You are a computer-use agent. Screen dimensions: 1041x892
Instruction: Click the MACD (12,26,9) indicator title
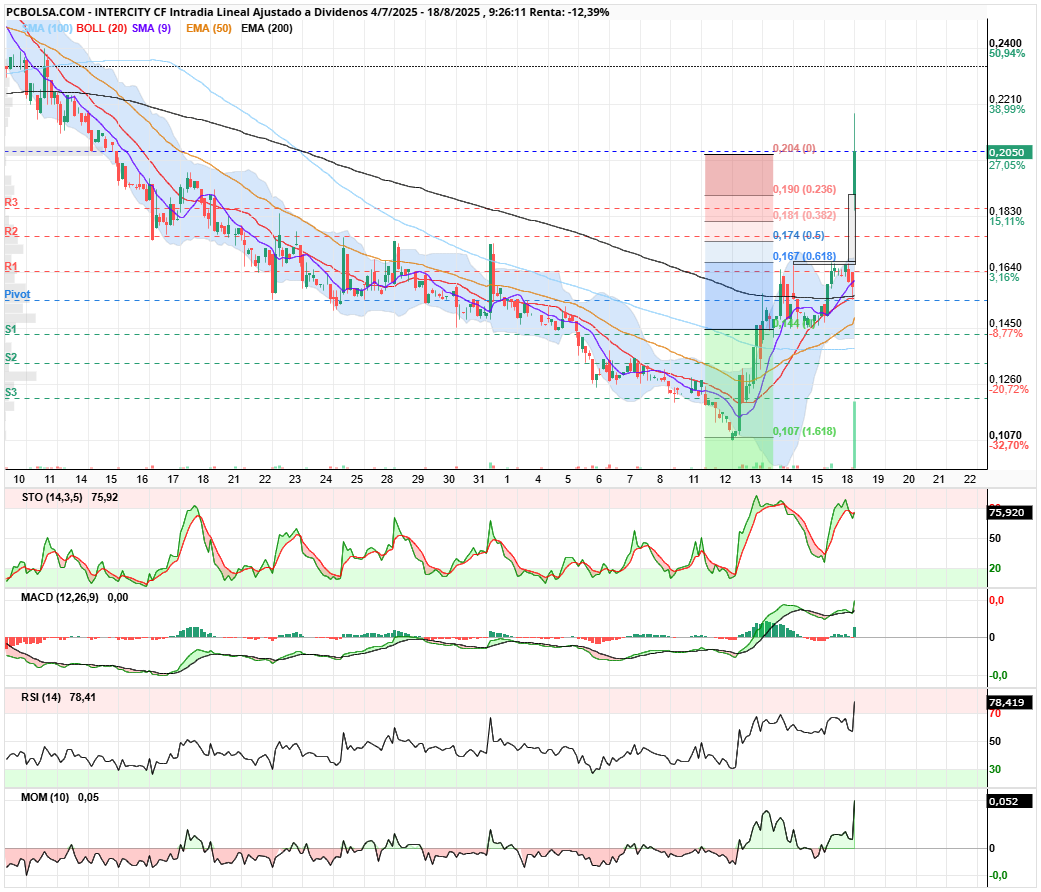coord(60,597)
